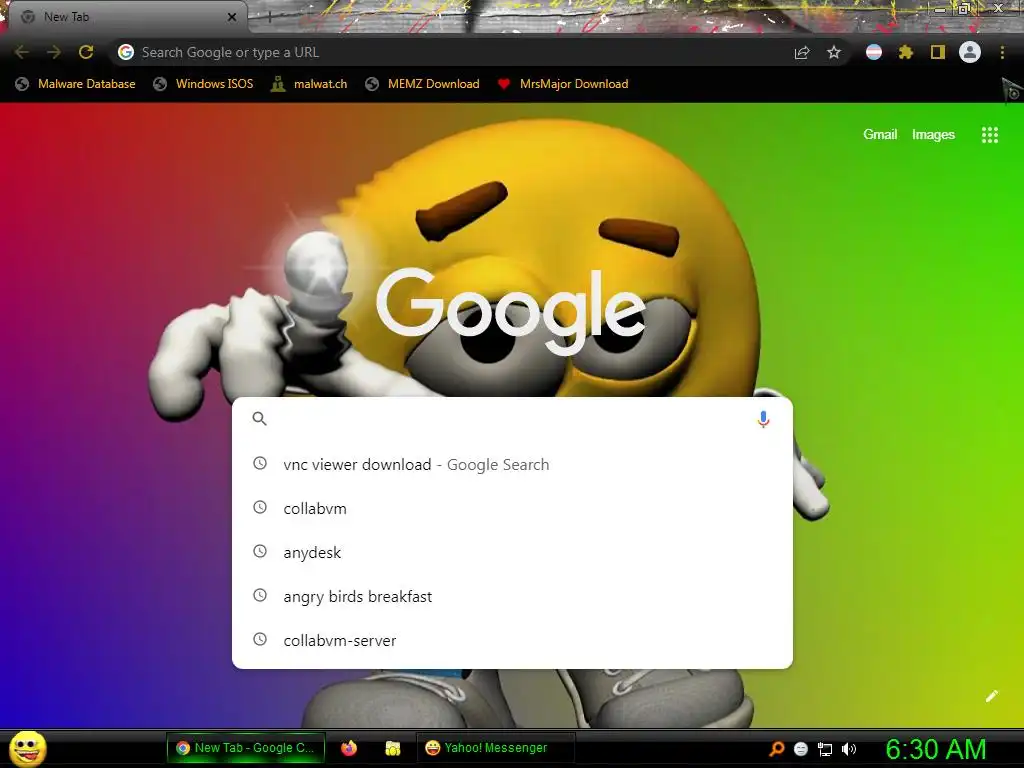This screenshot has width=1024, height=768.
Task: Follow the Images link
Action: tap(933, 135)
